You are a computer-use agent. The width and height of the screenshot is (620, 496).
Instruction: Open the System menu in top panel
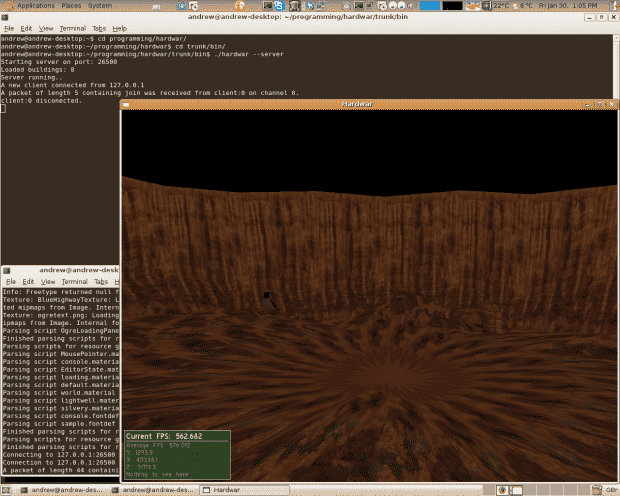(x=100, y=5)
